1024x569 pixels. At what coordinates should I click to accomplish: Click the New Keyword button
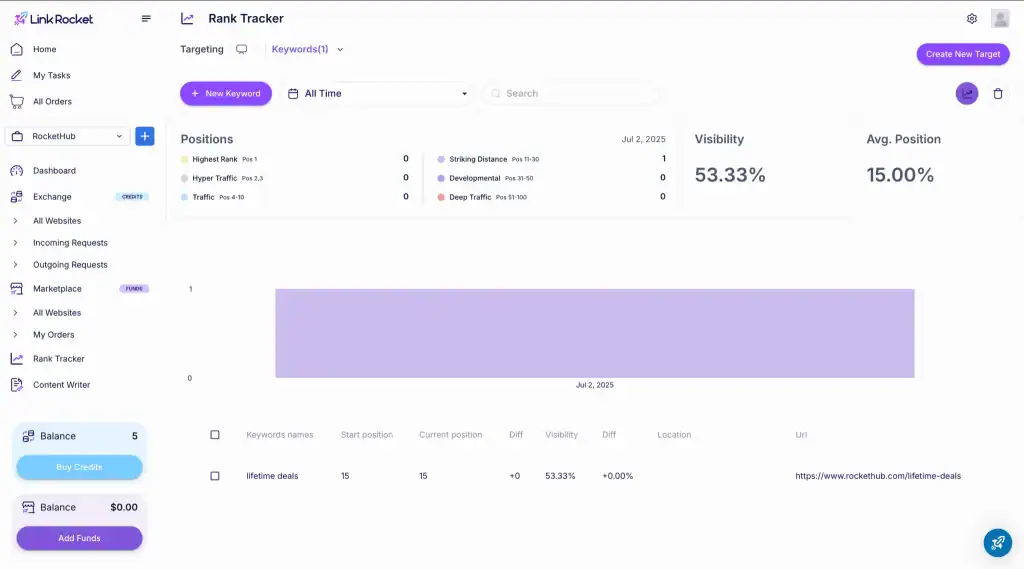coord(226,93)
